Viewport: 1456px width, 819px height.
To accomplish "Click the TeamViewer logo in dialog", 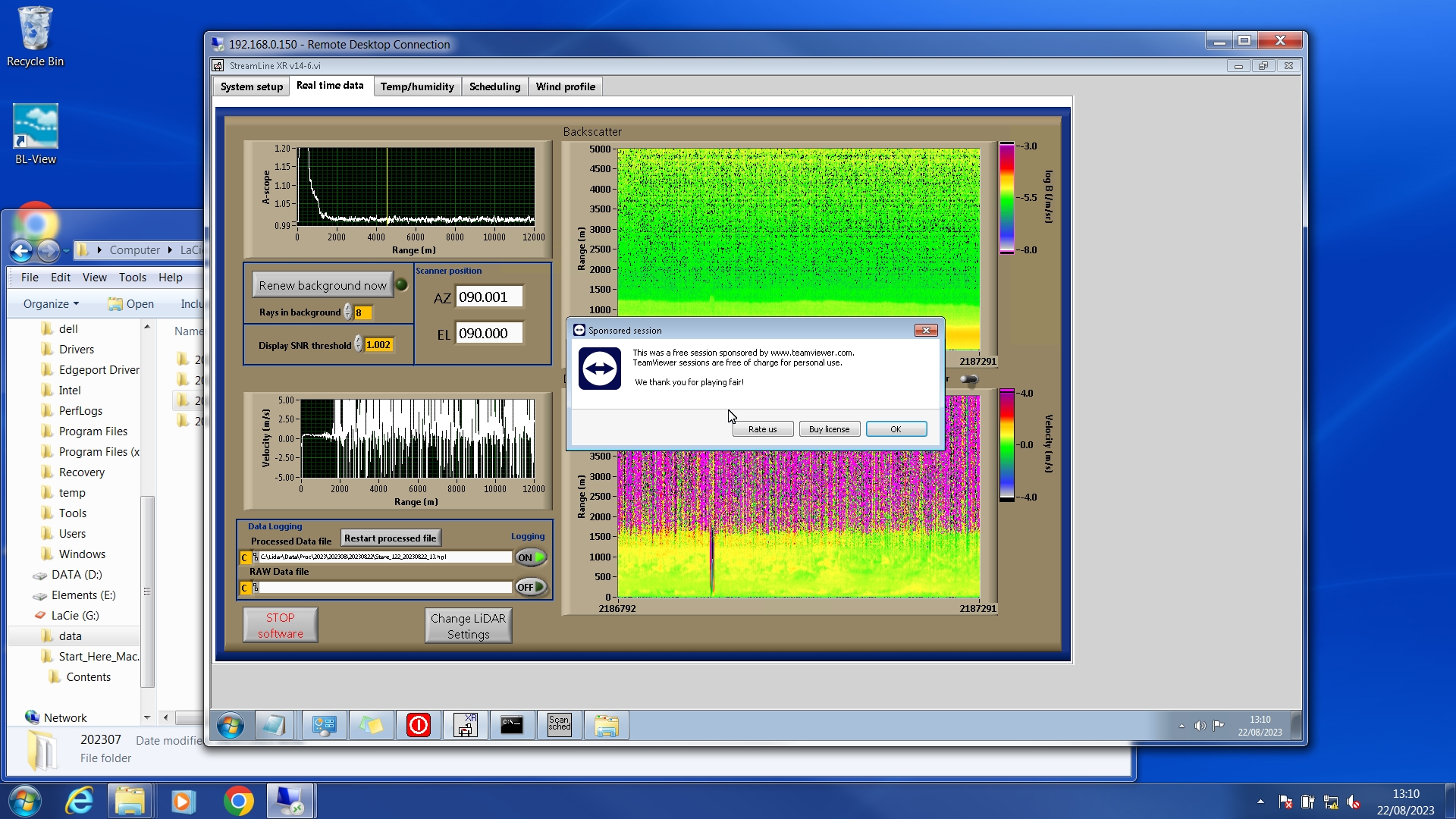I will point(600,369).
